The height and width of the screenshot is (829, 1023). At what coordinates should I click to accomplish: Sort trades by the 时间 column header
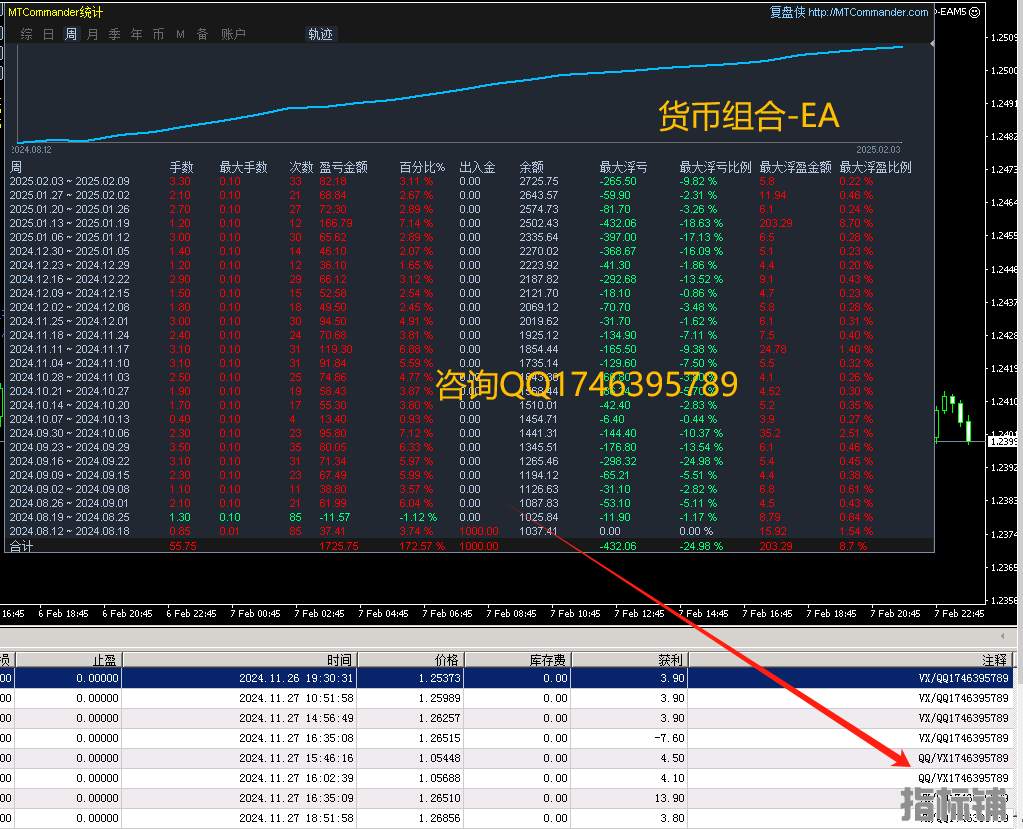click(339, 660)
